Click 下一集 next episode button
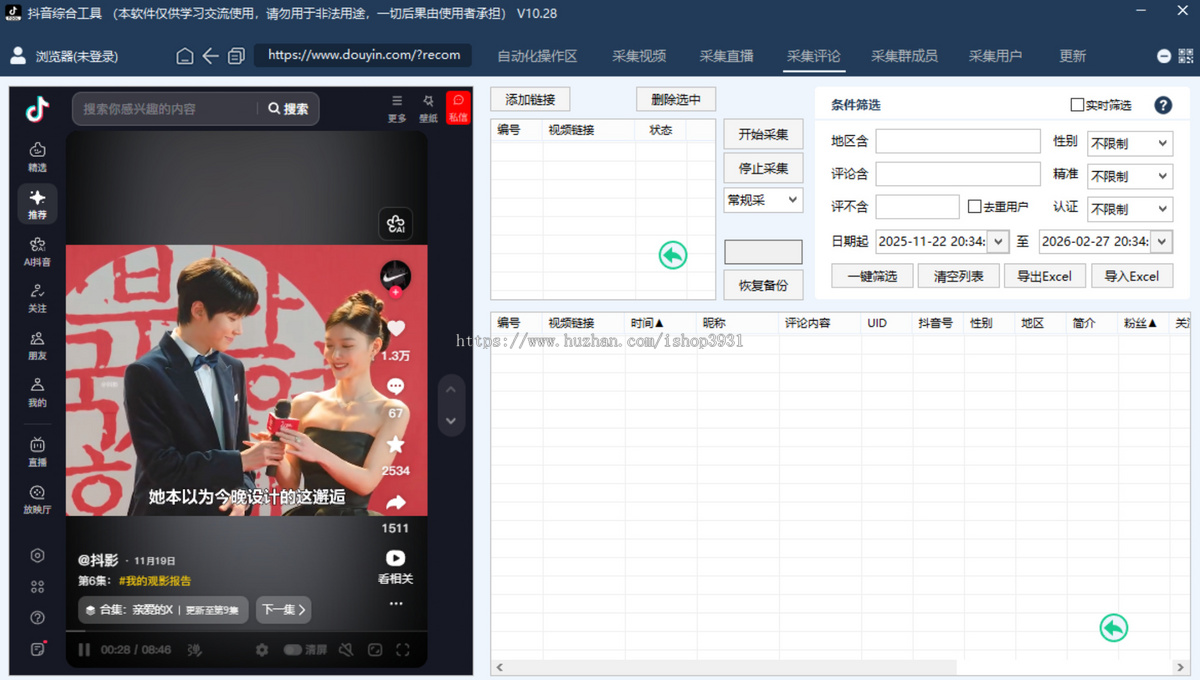Screen dimensions: 1200x680 coord(284,609)
